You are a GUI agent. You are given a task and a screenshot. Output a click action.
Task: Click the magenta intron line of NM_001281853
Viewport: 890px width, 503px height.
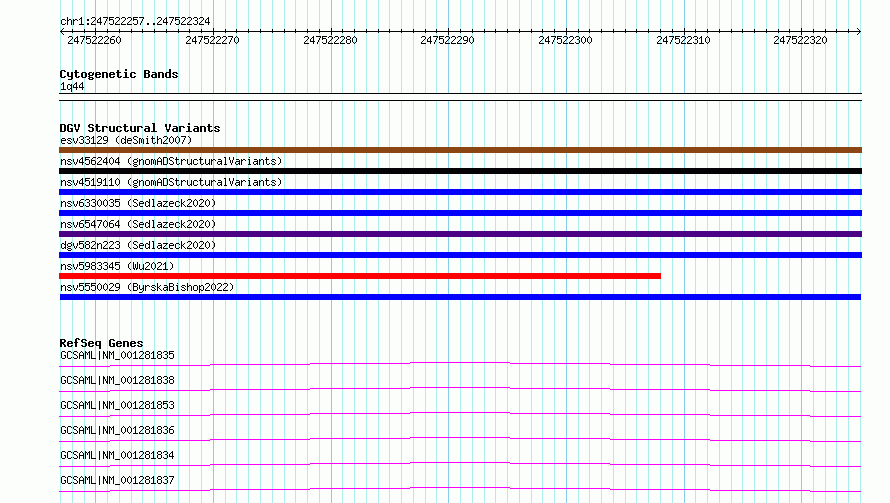(460, 413)
